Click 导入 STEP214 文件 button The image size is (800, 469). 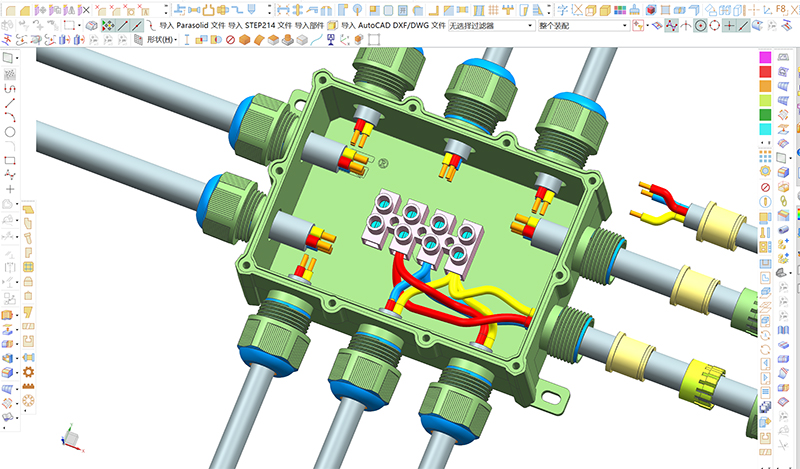pyautogui.click(x=260, y=25)
